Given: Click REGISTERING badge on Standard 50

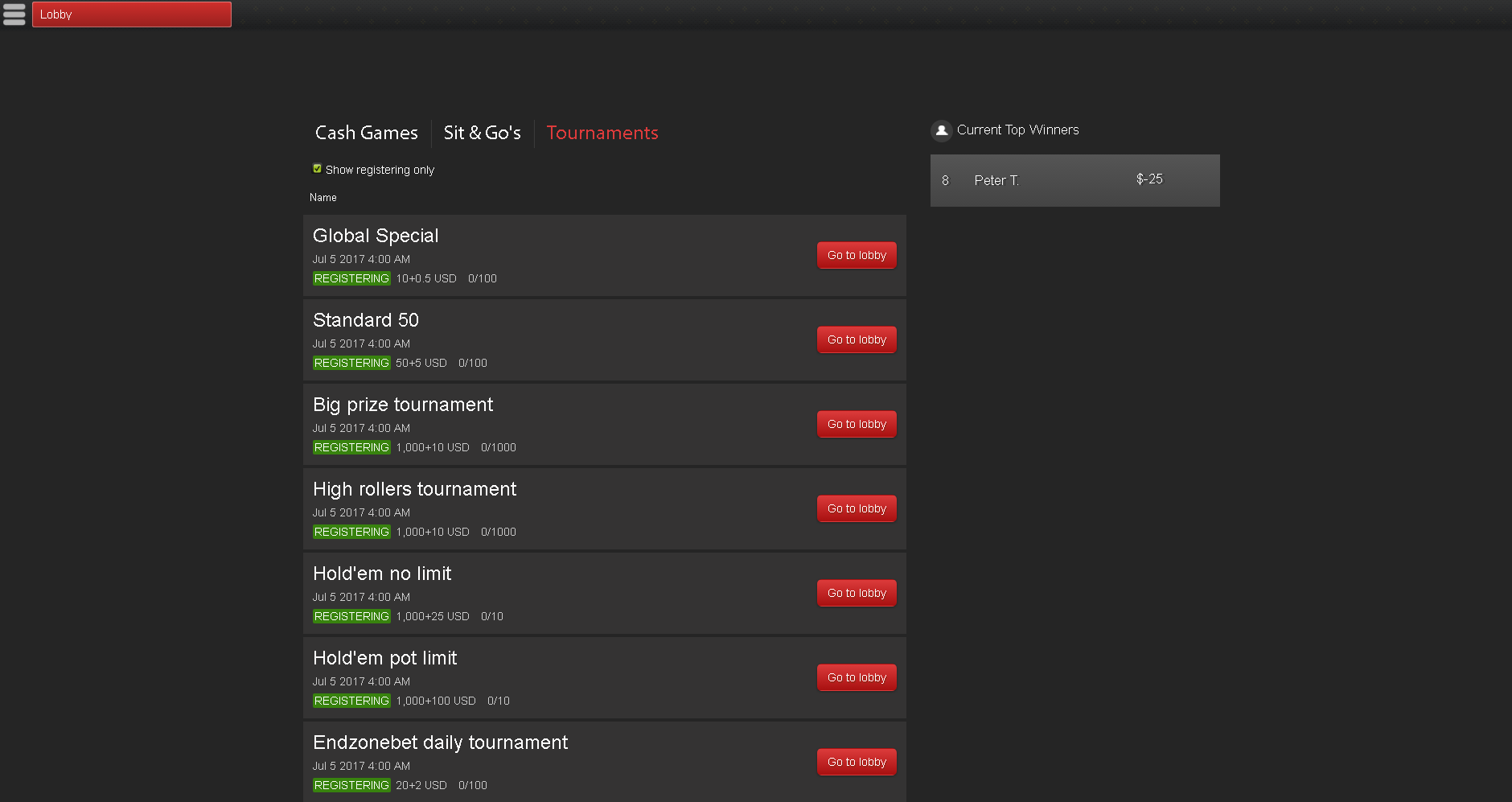Looking at the screenshot, I should click(351, 363).
